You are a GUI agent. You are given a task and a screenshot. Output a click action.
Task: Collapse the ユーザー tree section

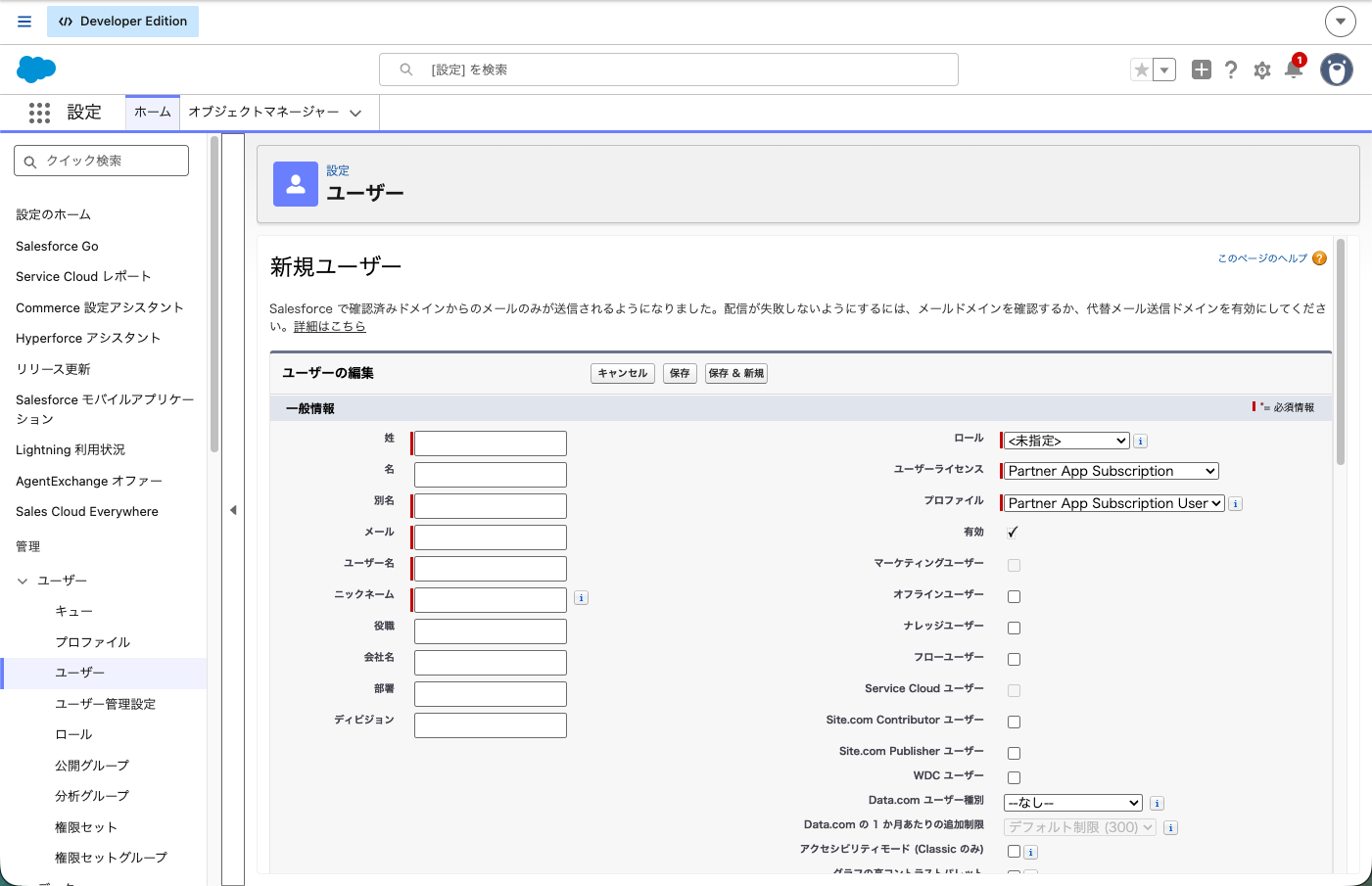coord(23,581)
